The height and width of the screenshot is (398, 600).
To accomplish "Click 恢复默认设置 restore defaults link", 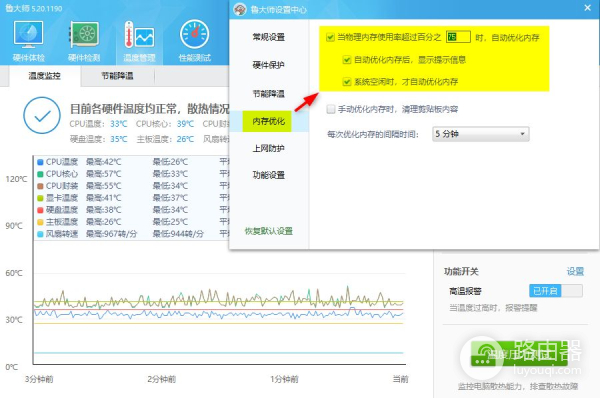I will pos(269,231).
